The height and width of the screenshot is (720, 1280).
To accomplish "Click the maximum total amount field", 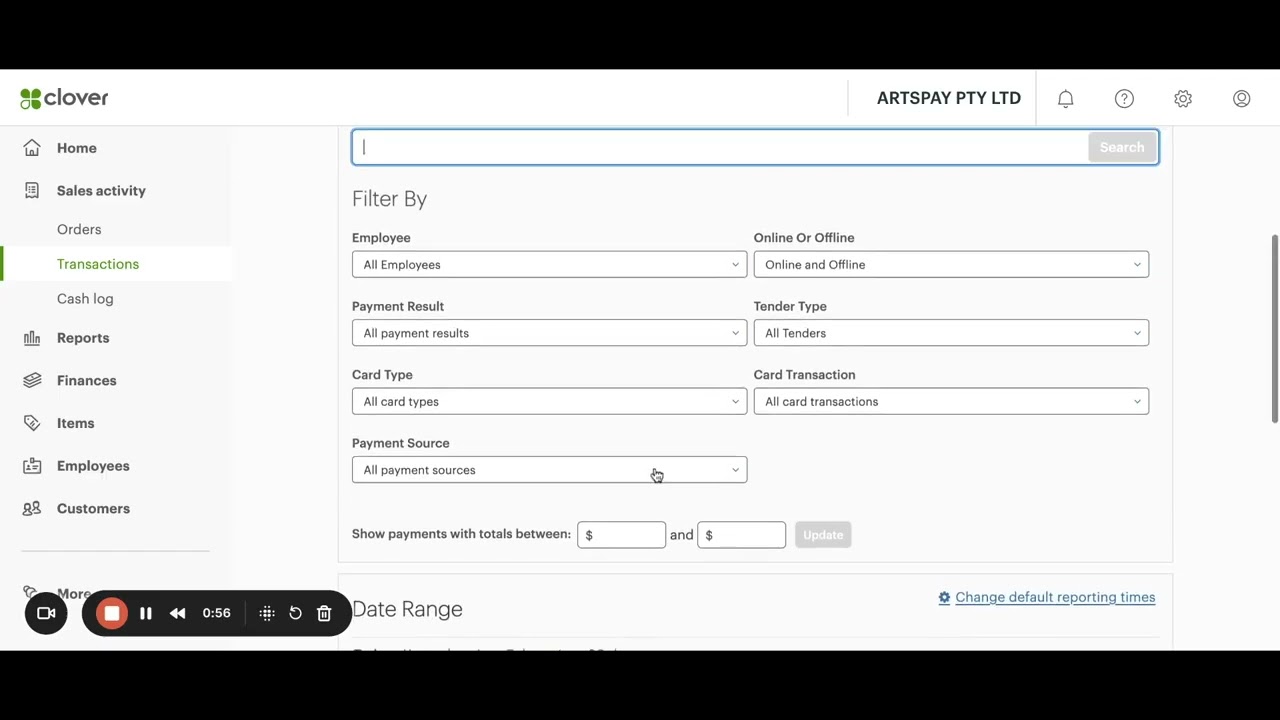I will pos(741,535).
